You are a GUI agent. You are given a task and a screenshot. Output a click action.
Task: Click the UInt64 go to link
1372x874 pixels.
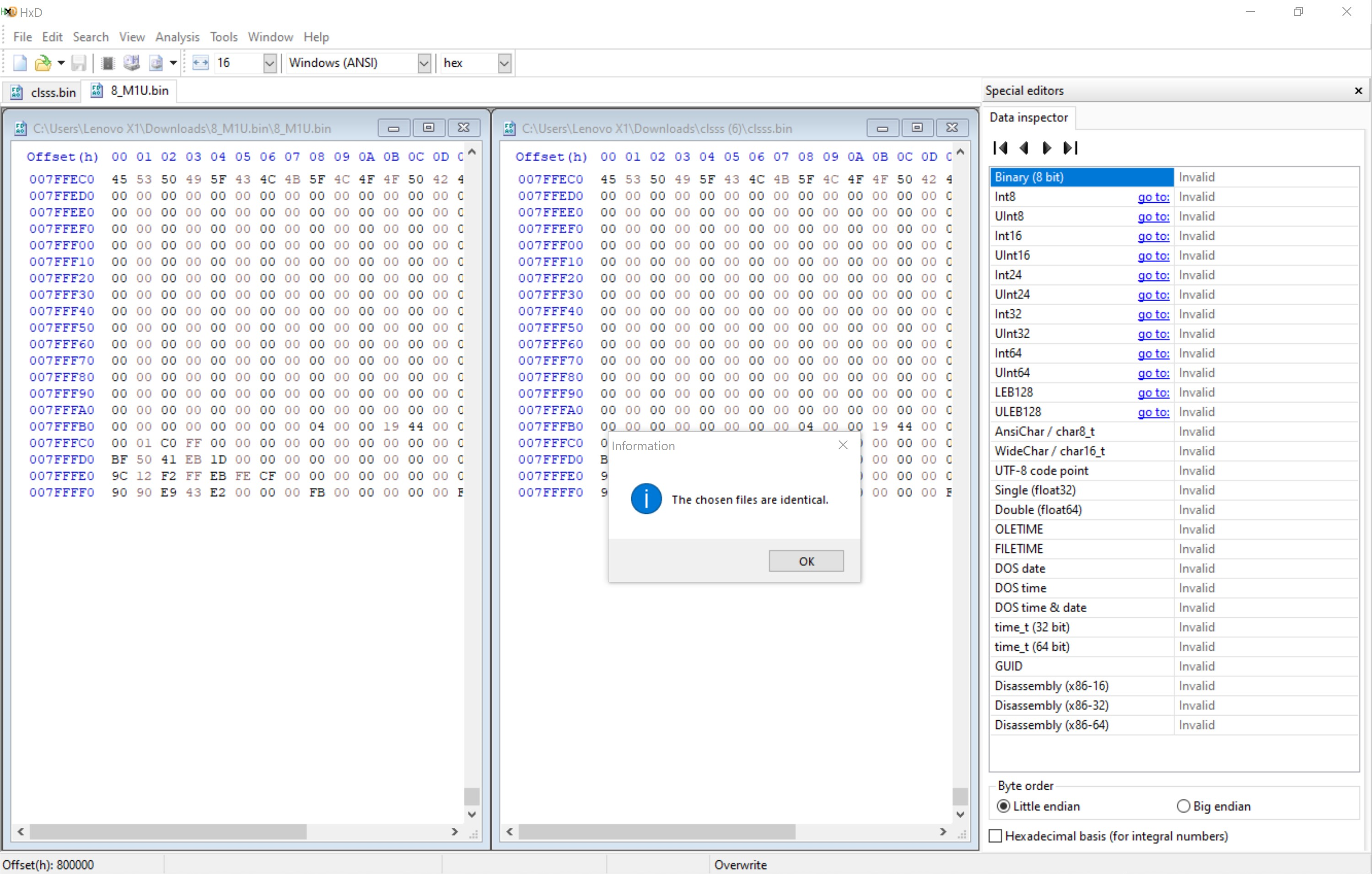point(1153,372)
